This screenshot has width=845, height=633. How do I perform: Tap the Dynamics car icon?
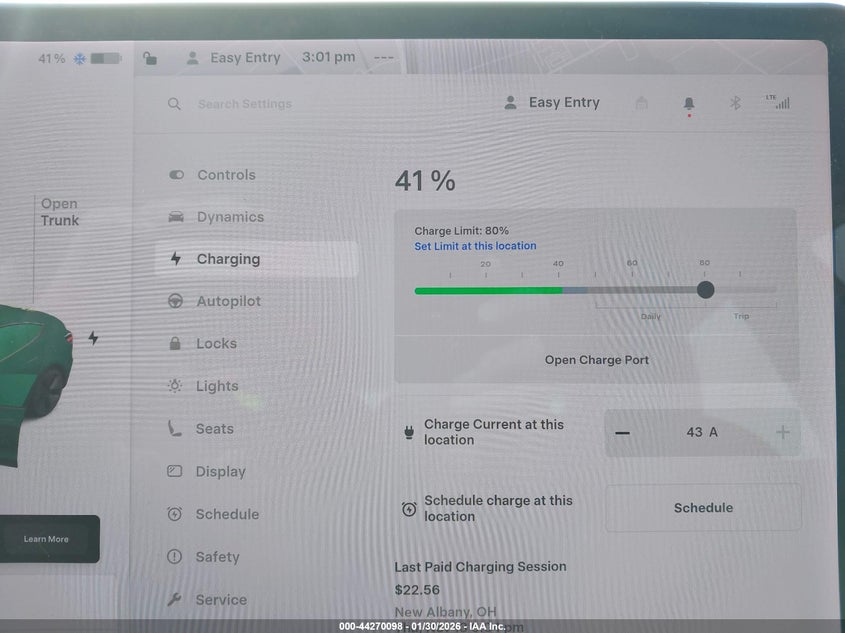tap(176, 217)
